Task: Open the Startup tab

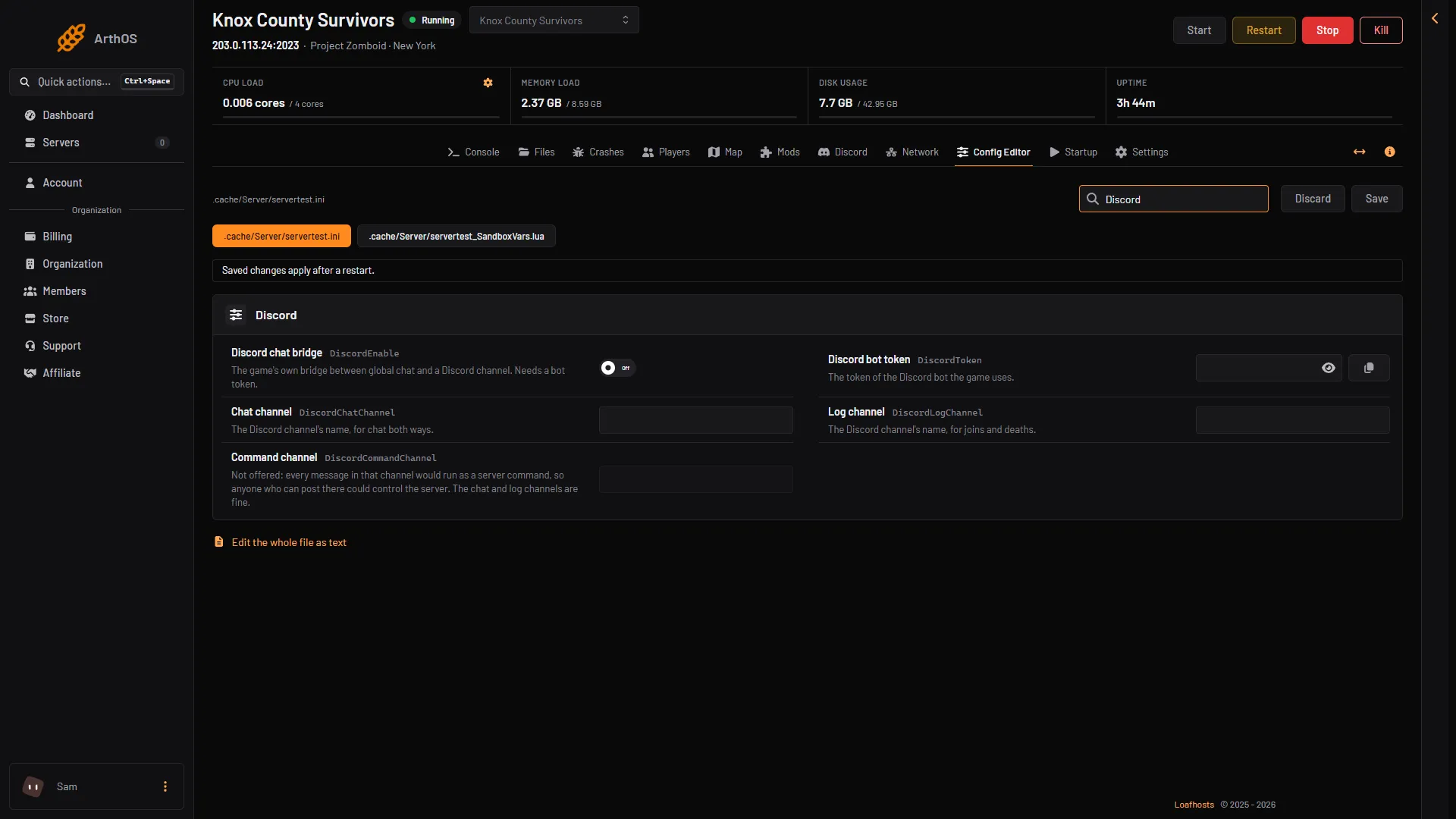Action: click(1074, 152)
